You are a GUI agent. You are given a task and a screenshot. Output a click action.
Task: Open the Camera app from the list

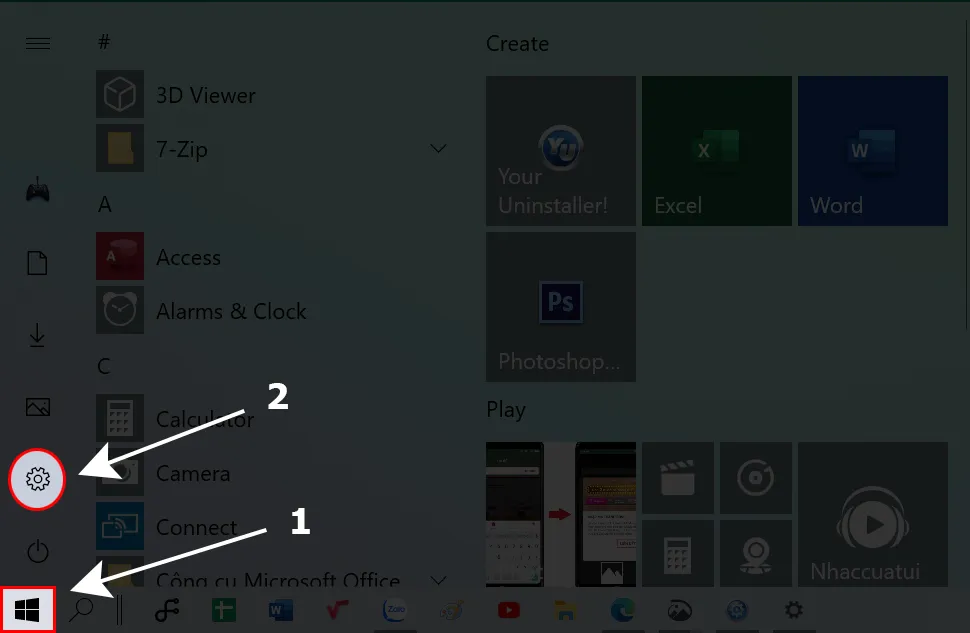point(192,473)
